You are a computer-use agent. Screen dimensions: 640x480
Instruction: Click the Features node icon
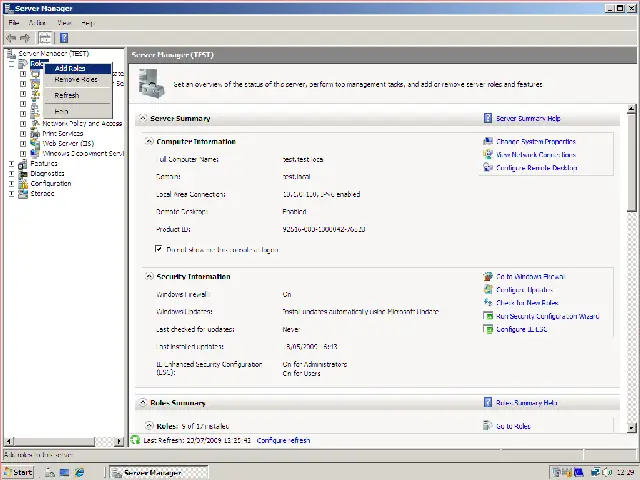tap(23, 164)
